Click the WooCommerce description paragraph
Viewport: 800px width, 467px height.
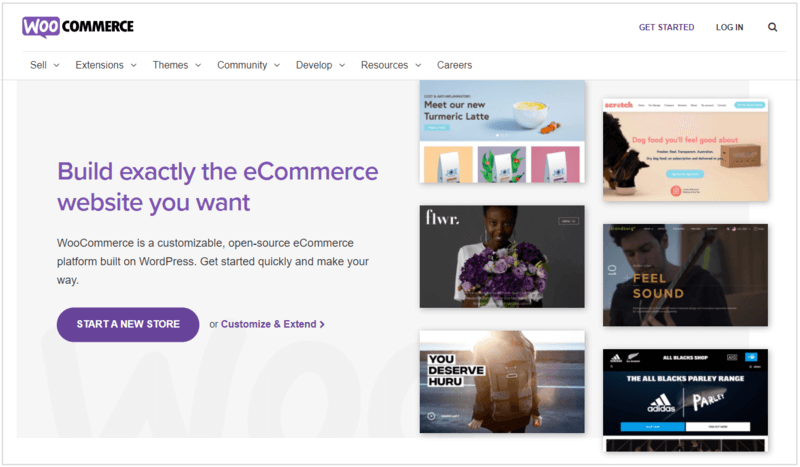click(x=213, y=261)
